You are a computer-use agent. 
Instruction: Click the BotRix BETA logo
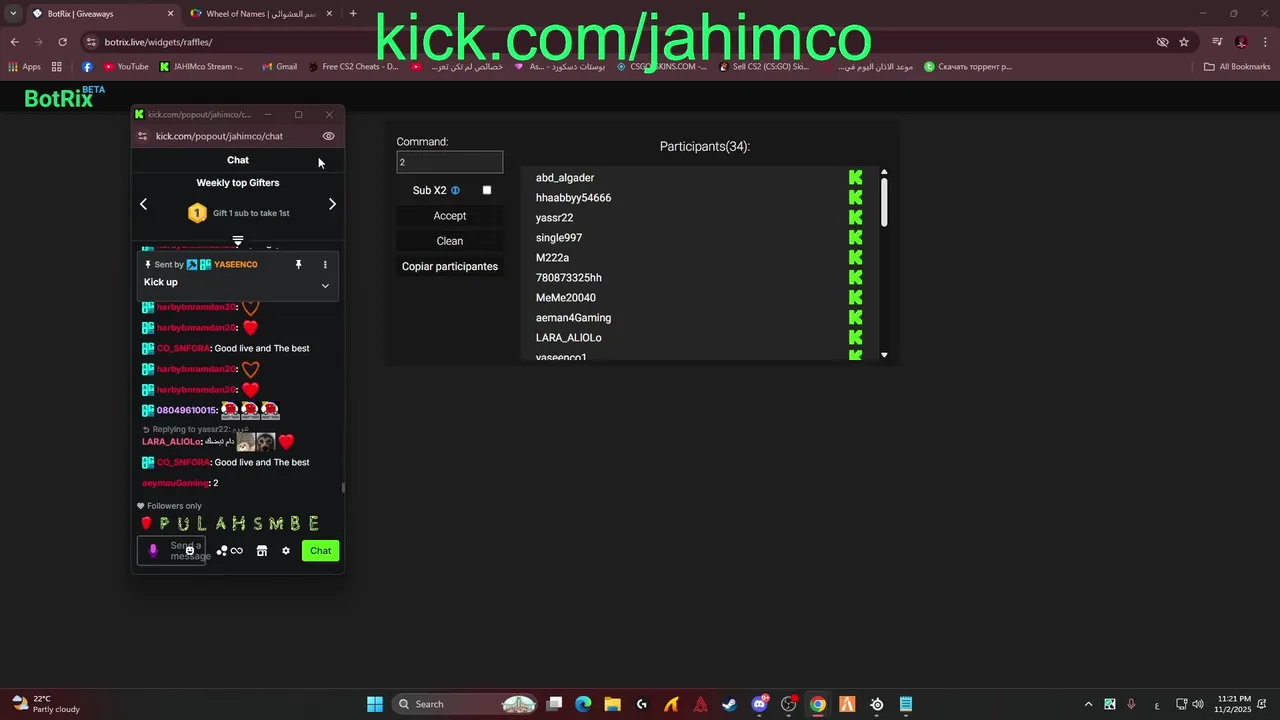(x=65, y=97)
